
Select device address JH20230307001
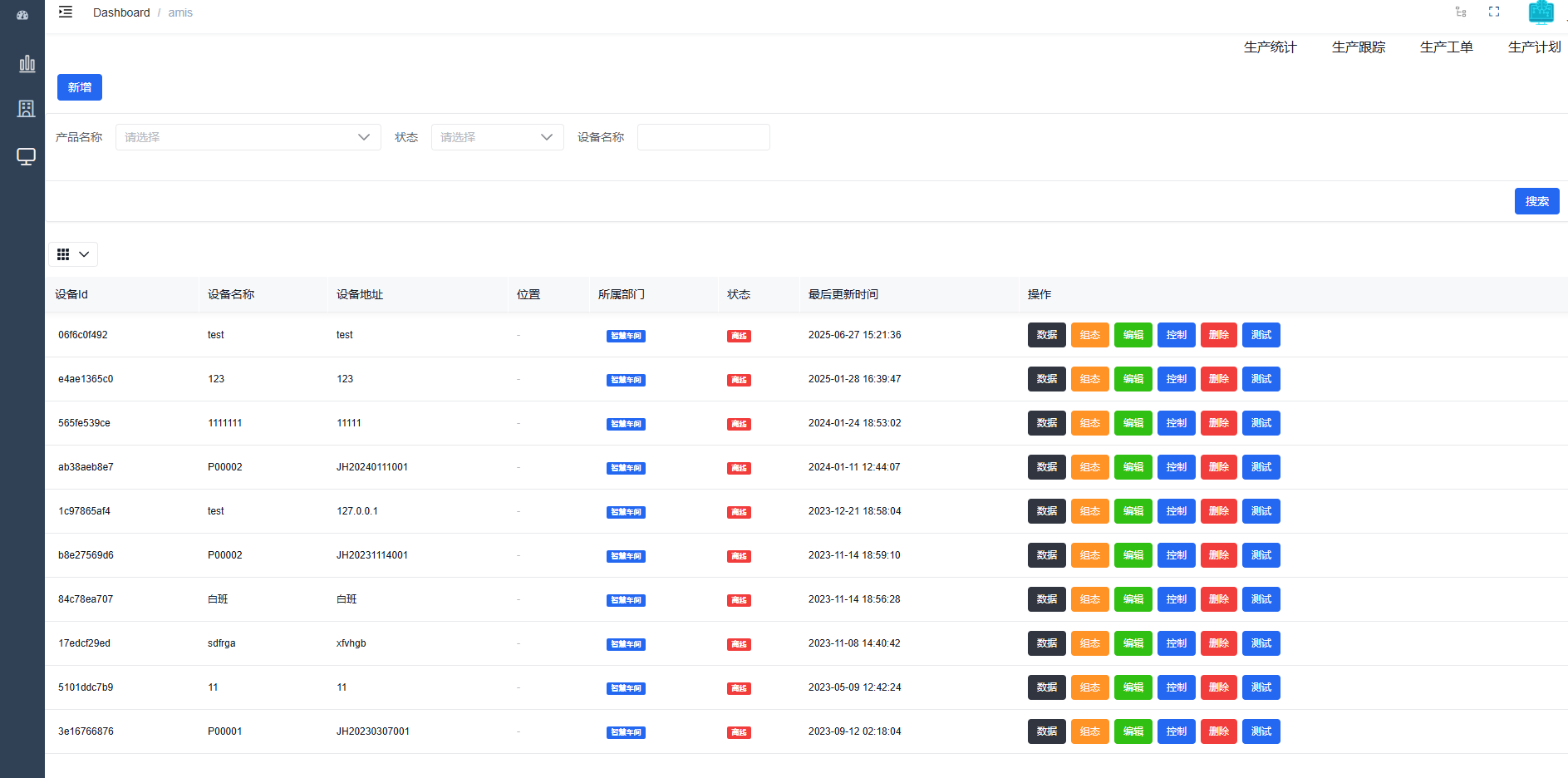click(373, 731)
